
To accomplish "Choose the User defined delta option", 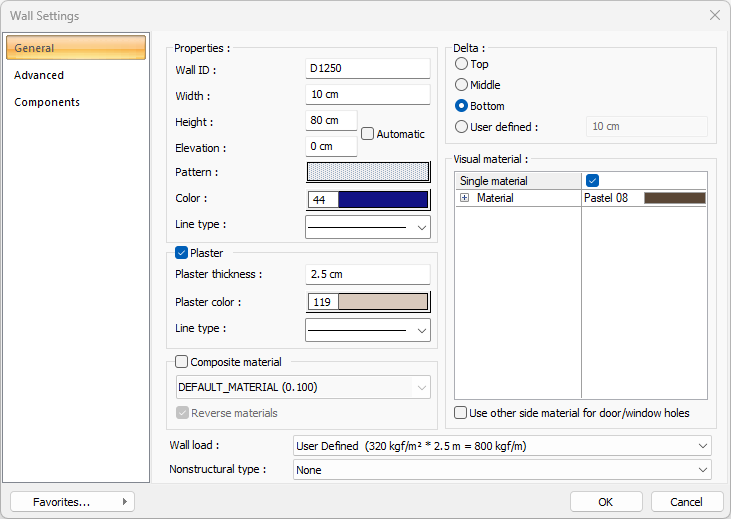I will pyautogui.click(x=462, y=127).
